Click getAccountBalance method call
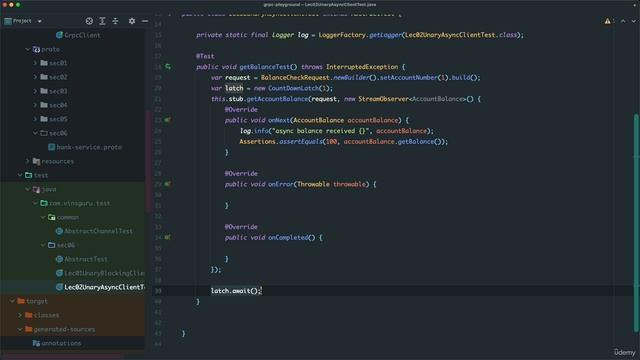The width and height of the screenshot is (640, 360). click(277, 99)
